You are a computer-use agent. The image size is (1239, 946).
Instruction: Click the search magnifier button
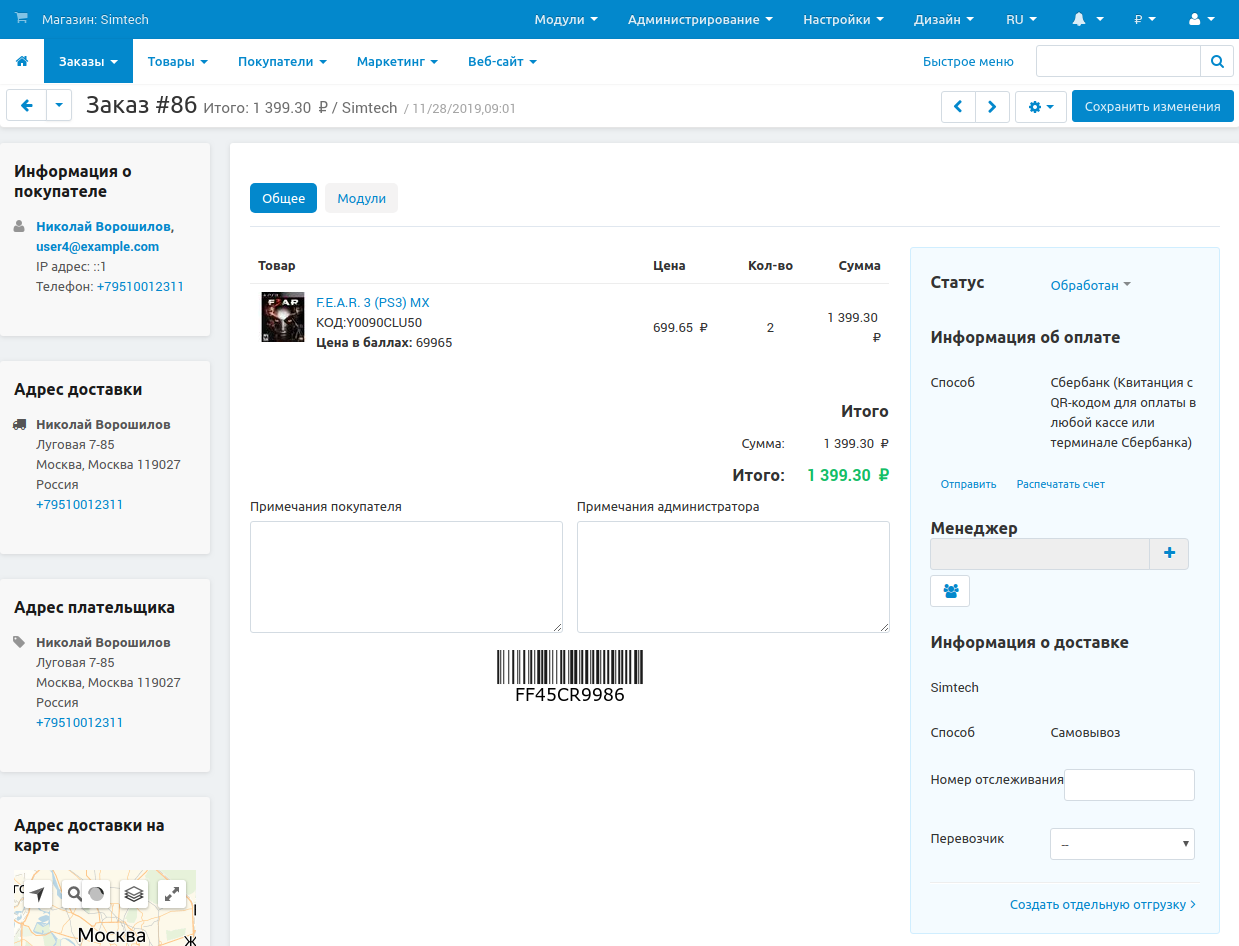click(x=1216, y=62)
